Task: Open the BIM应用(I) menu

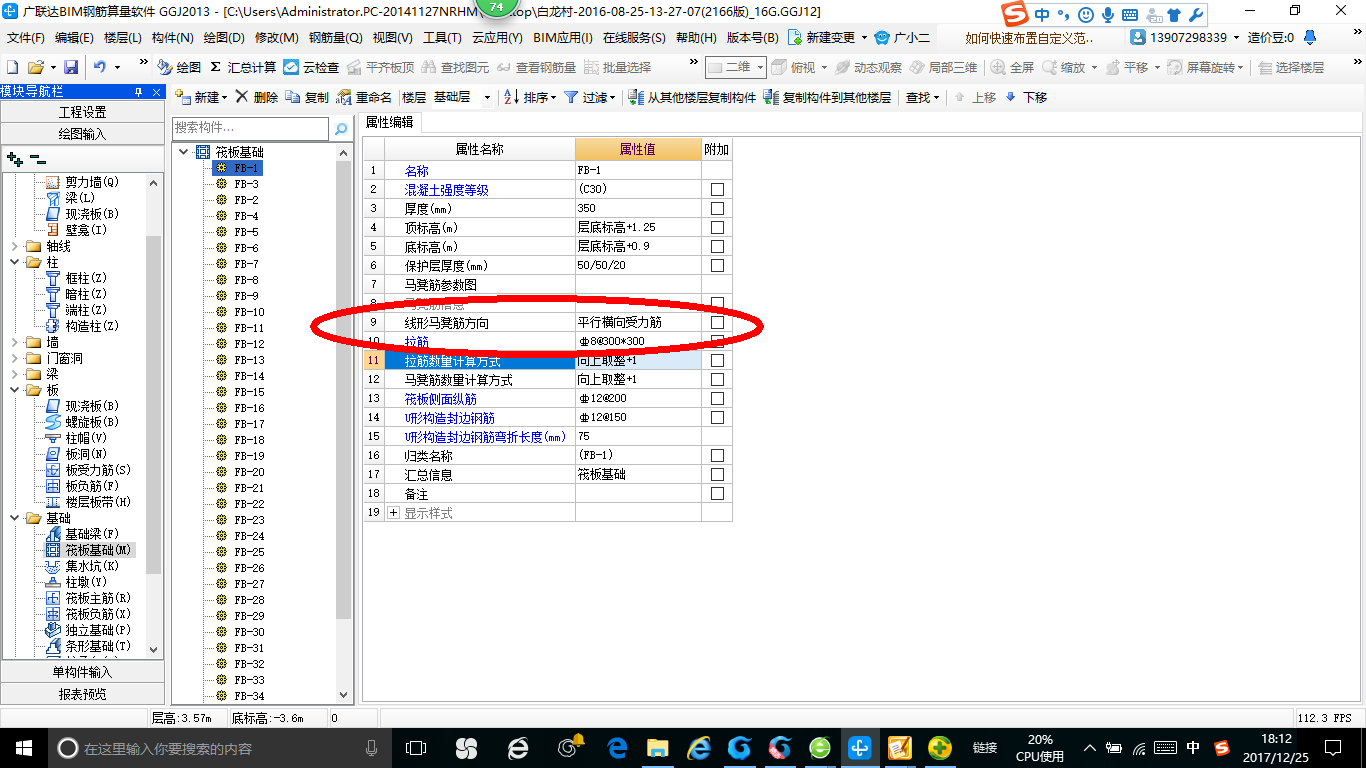Action: tap(563, 38)
